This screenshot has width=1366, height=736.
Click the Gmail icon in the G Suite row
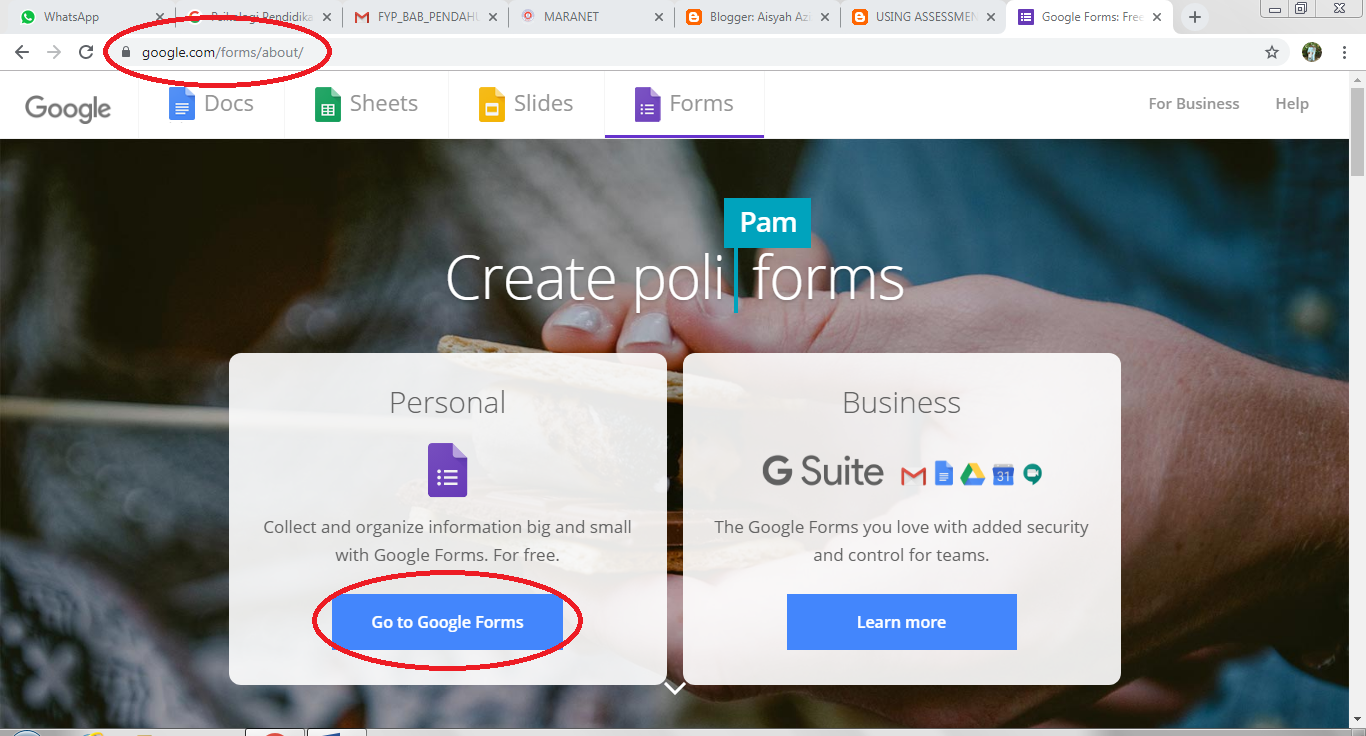[x=913, y=473]
